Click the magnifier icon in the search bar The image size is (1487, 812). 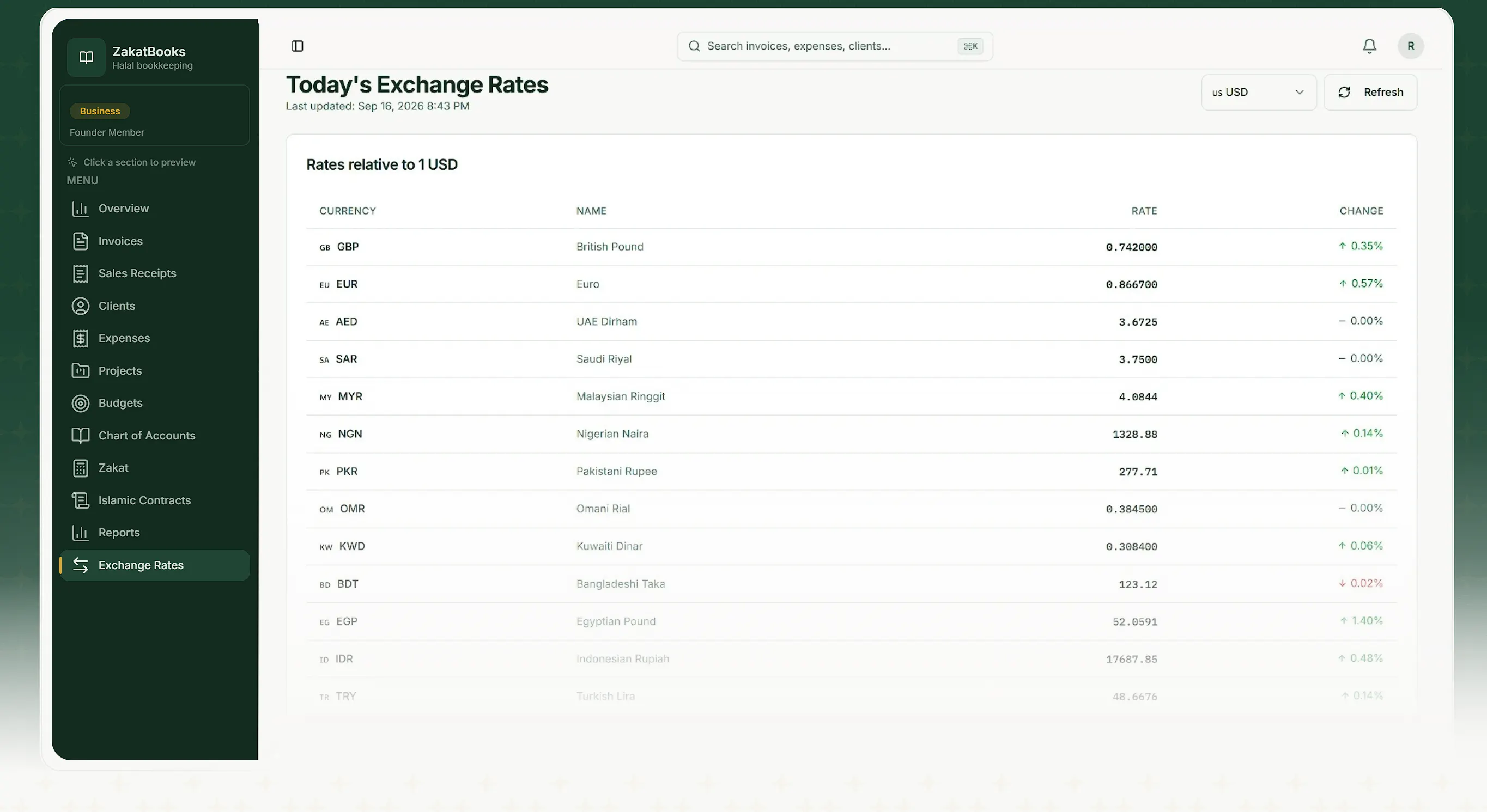coord(694,46)
